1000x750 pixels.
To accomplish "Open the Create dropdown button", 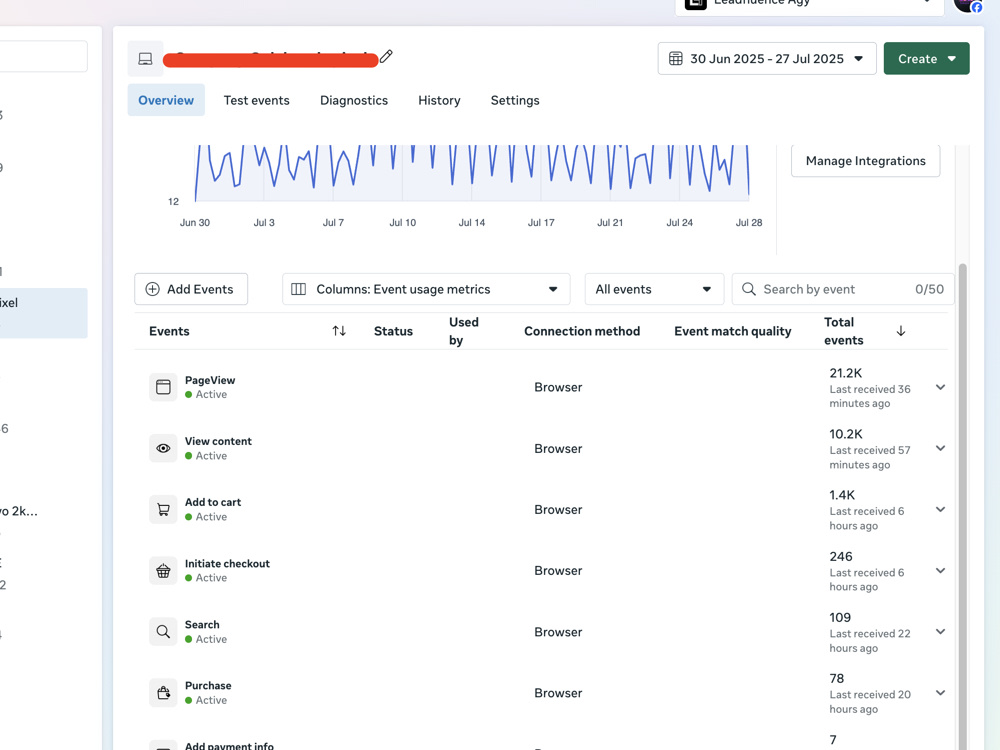I will click(x=926, y=59).
